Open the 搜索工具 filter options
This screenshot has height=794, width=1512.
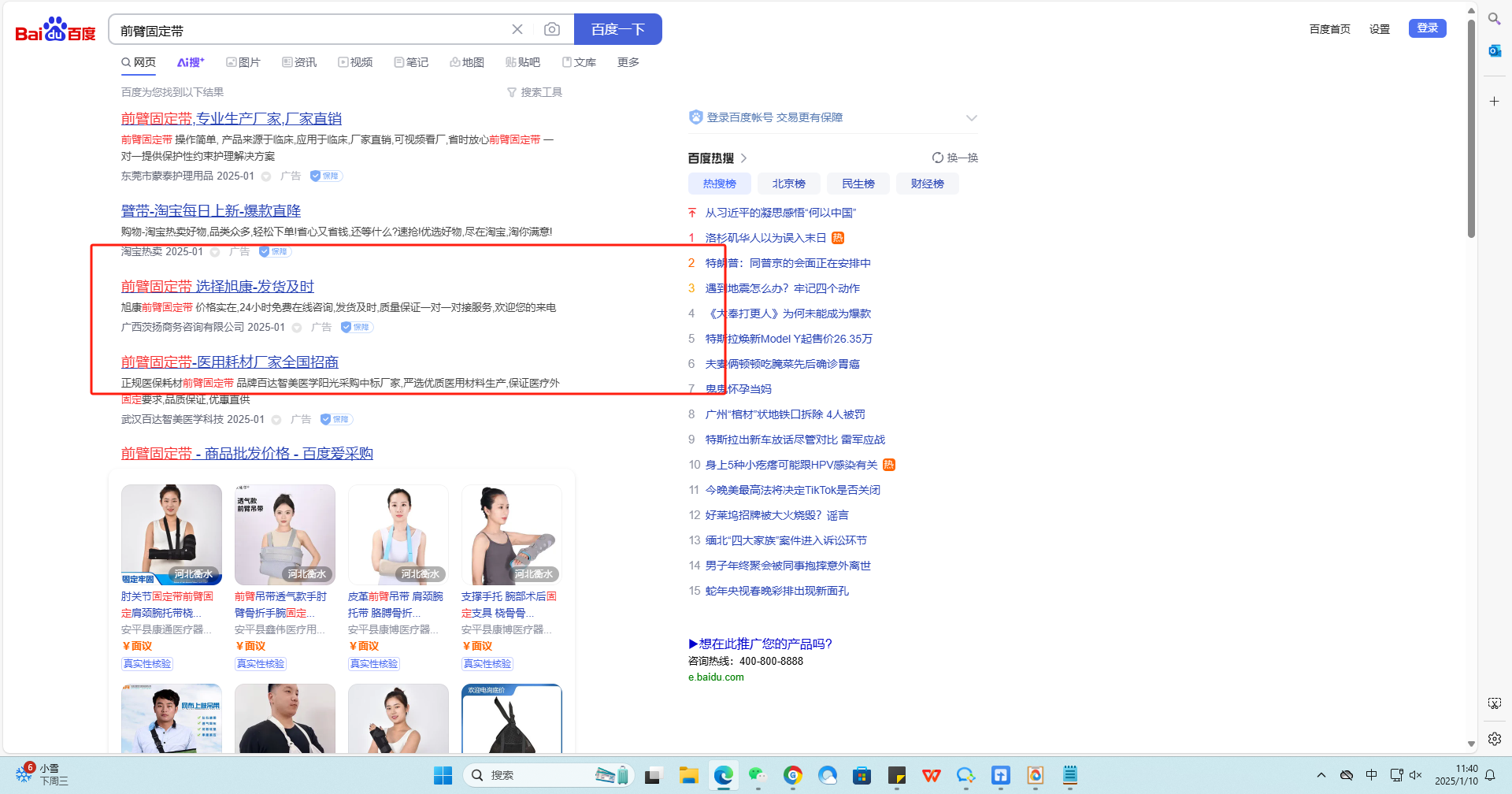coord(535,92)
